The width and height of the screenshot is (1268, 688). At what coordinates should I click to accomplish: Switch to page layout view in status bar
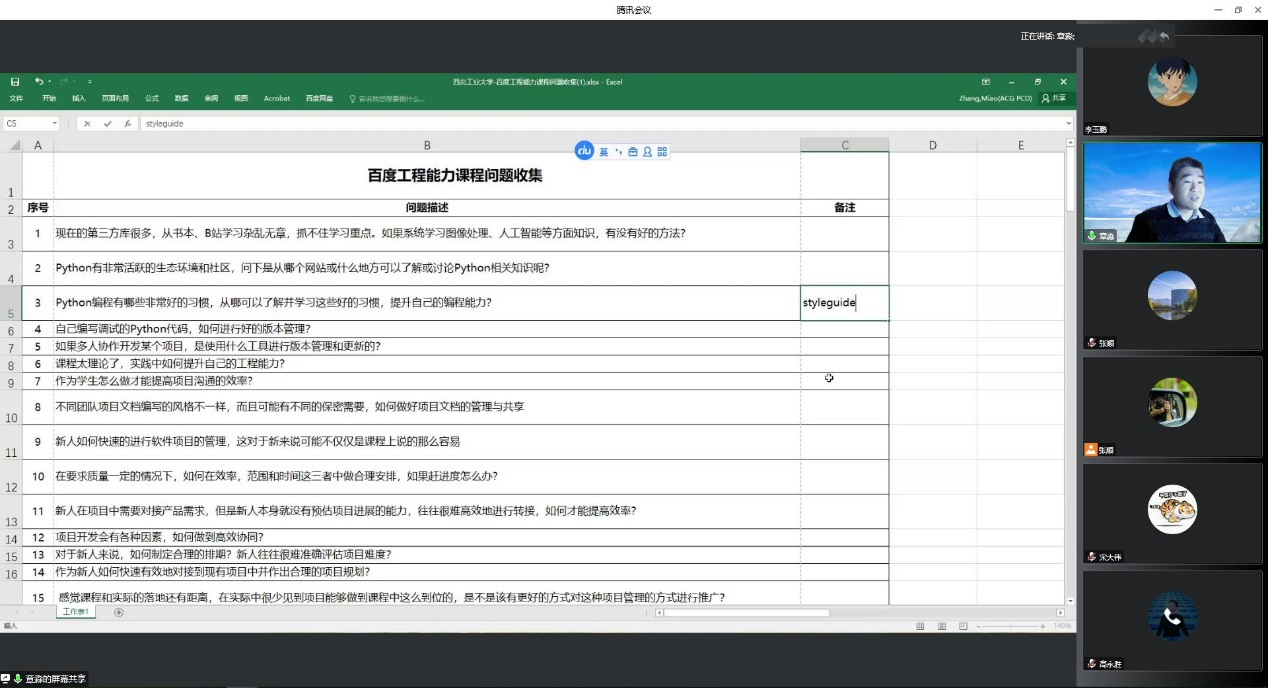click(x=941, y=626)
